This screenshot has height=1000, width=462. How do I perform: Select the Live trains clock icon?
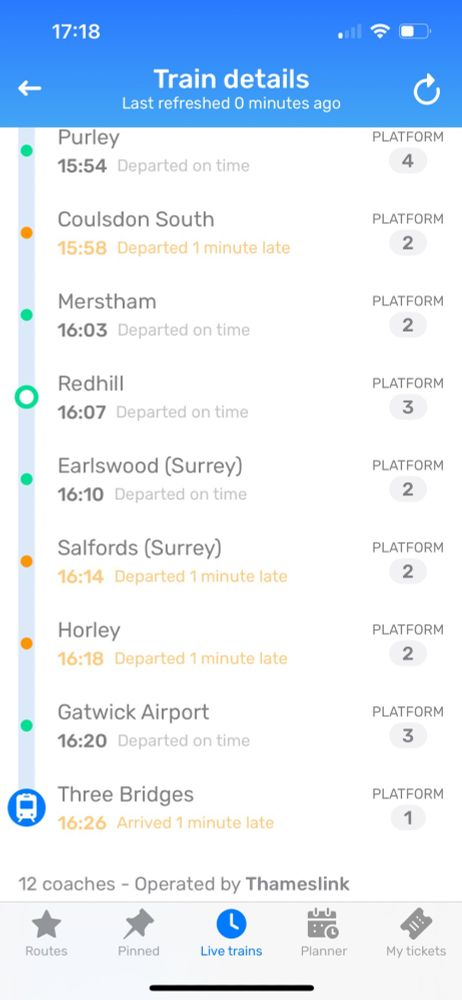(x=231, y=923)
